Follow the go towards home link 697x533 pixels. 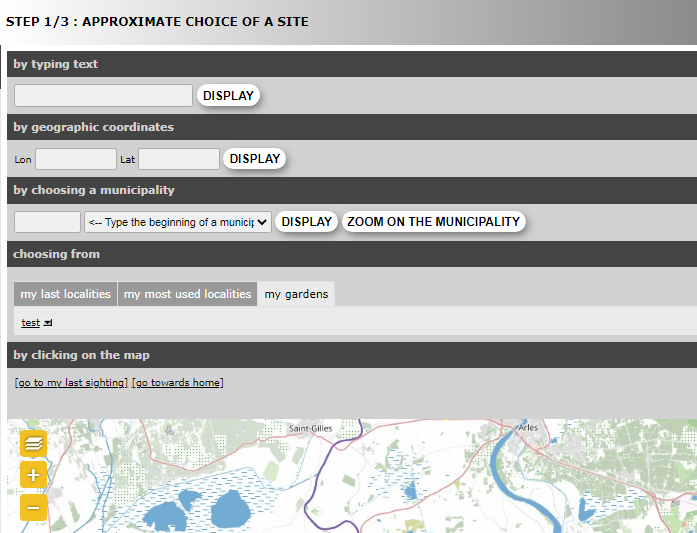point(178,383)
